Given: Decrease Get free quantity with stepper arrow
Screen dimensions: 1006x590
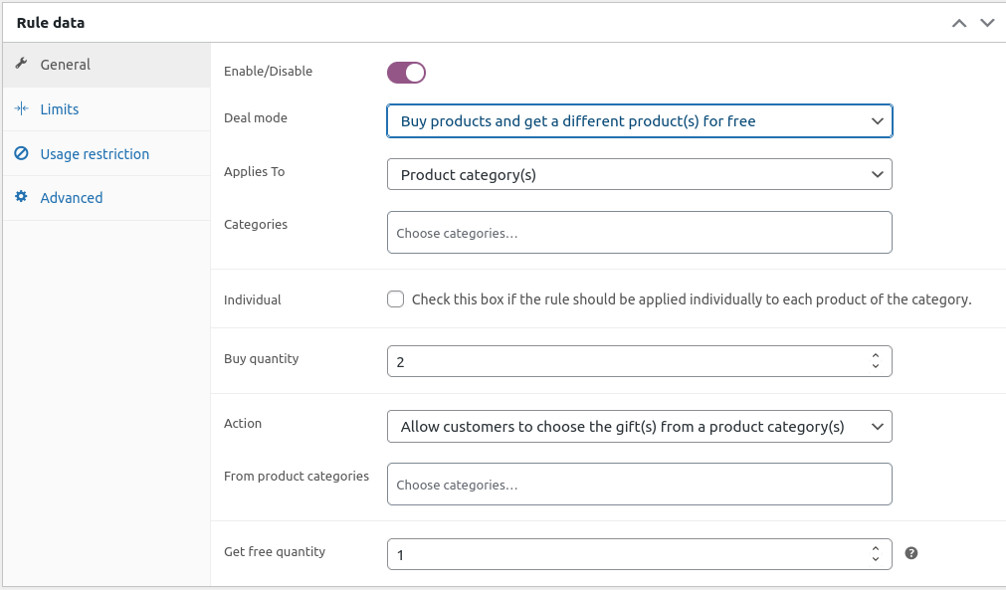Looking at the screenshot, I should pos(876,560).
